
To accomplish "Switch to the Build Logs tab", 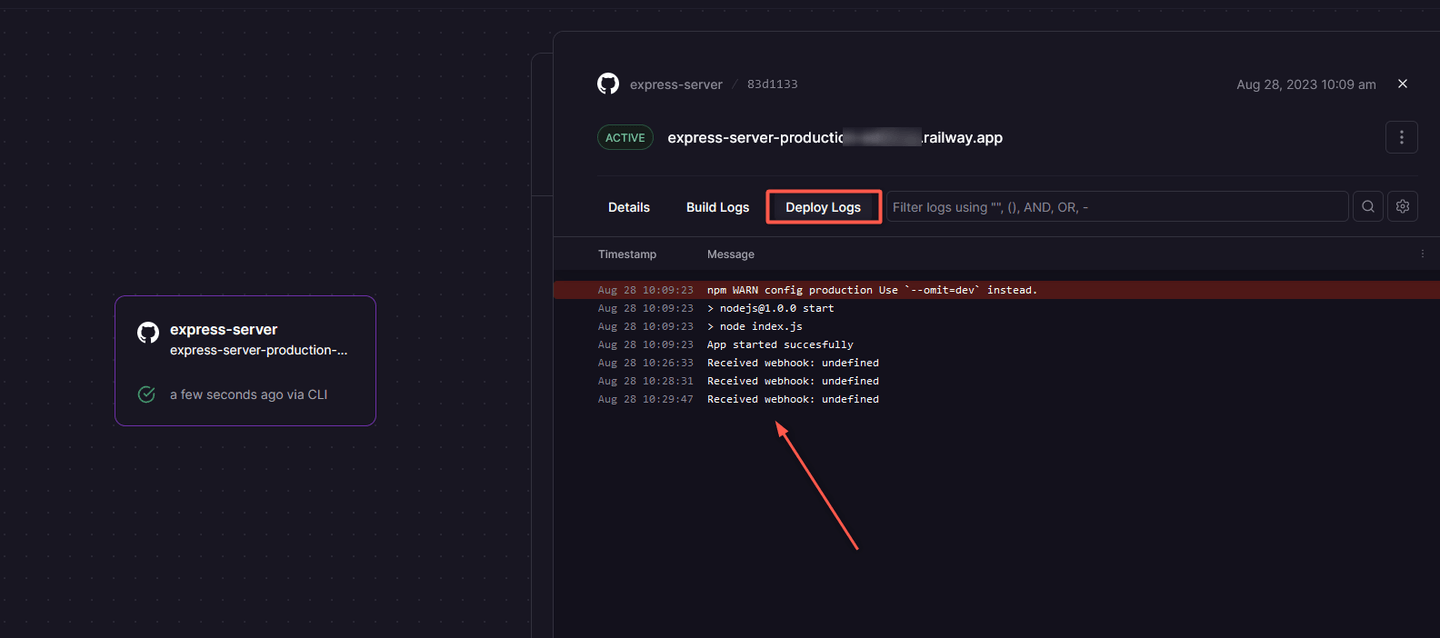I will click(717, 207).
